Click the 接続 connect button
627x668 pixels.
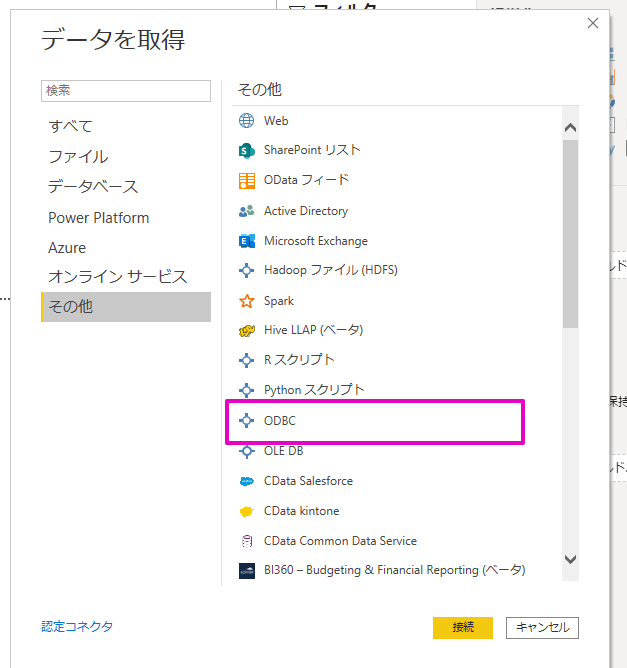tap(463, 628)
